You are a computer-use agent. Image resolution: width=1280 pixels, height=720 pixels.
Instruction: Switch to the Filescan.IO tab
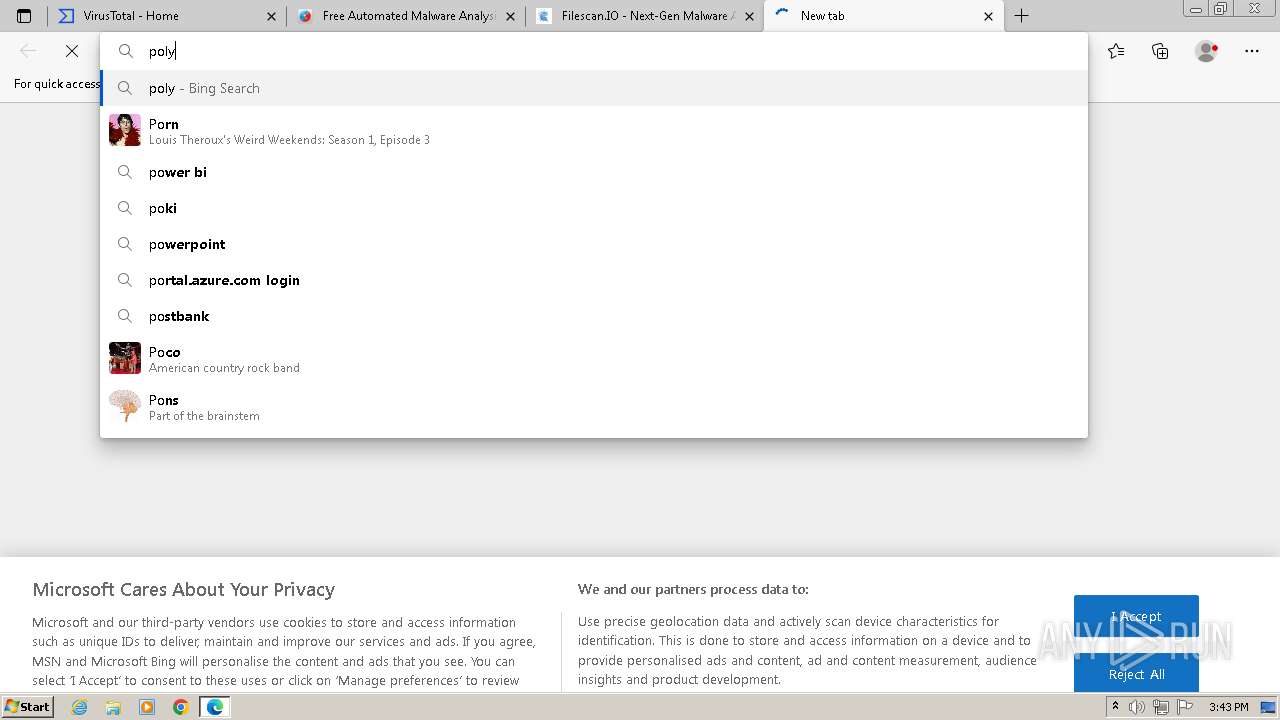pos(644,16)
